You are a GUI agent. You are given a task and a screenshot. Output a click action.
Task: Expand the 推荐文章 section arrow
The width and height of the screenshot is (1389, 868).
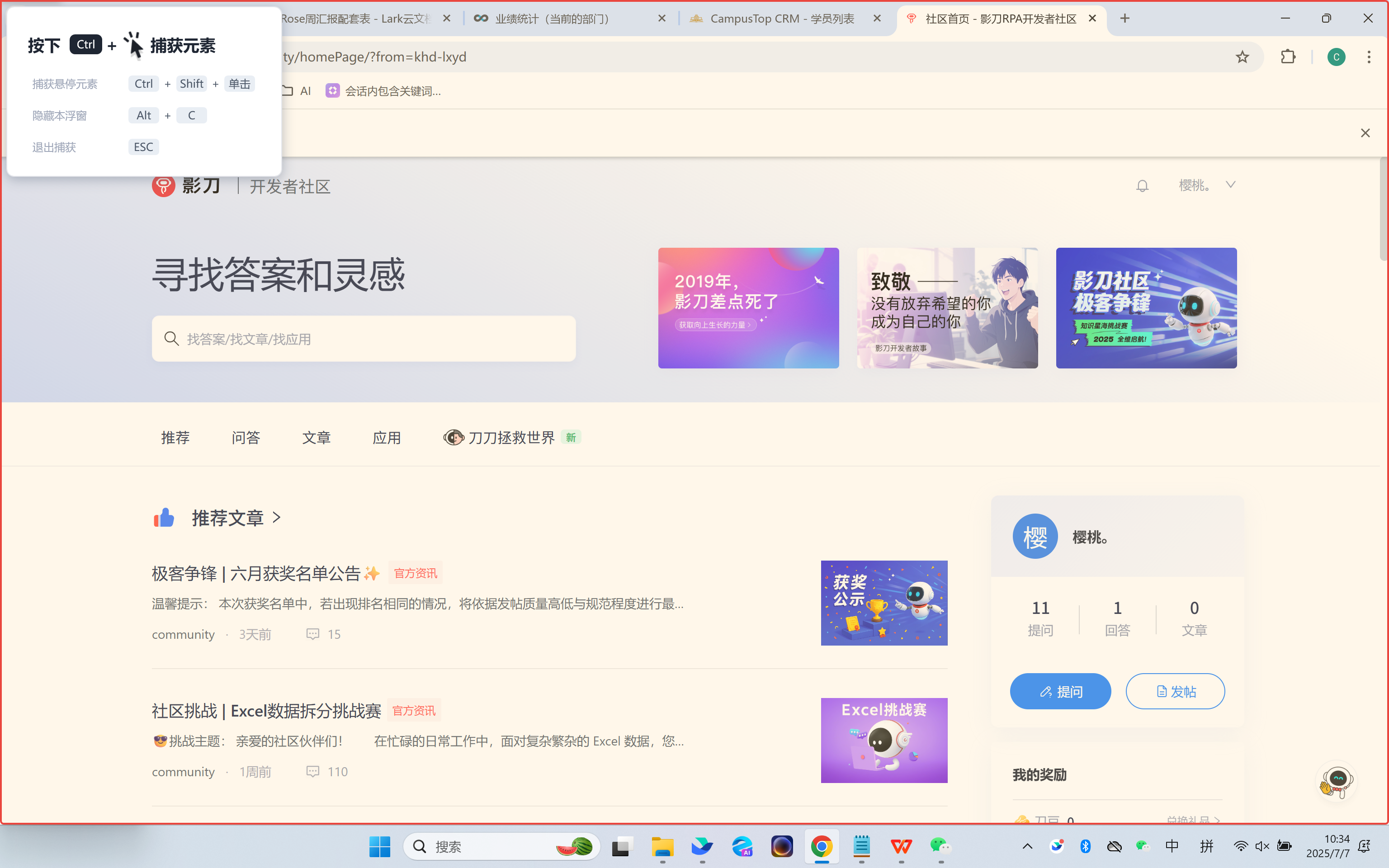[277, 517]
